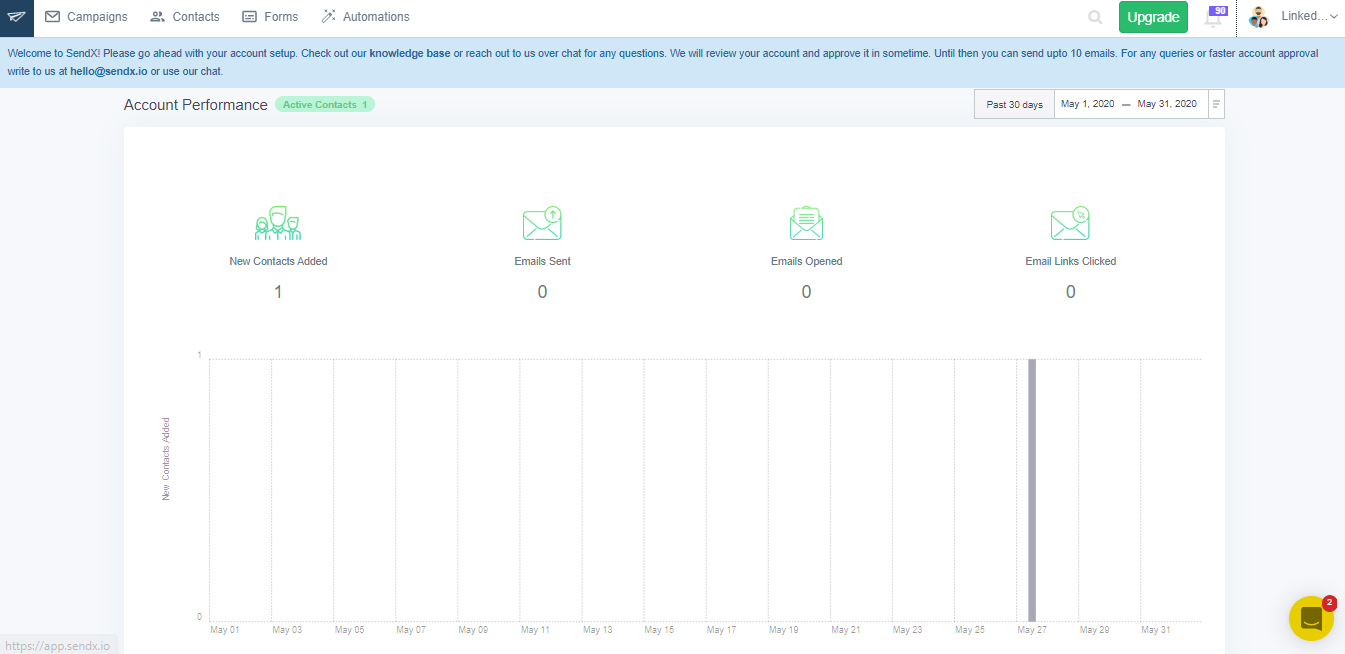Click the May 27 chart bar
Screen dimensions: 1345x654
1031,490
